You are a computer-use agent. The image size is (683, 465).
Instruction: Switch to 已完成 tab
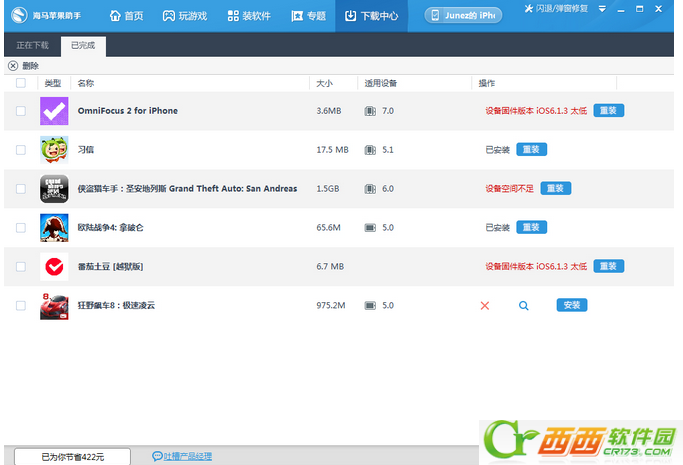tap(83, 46)
